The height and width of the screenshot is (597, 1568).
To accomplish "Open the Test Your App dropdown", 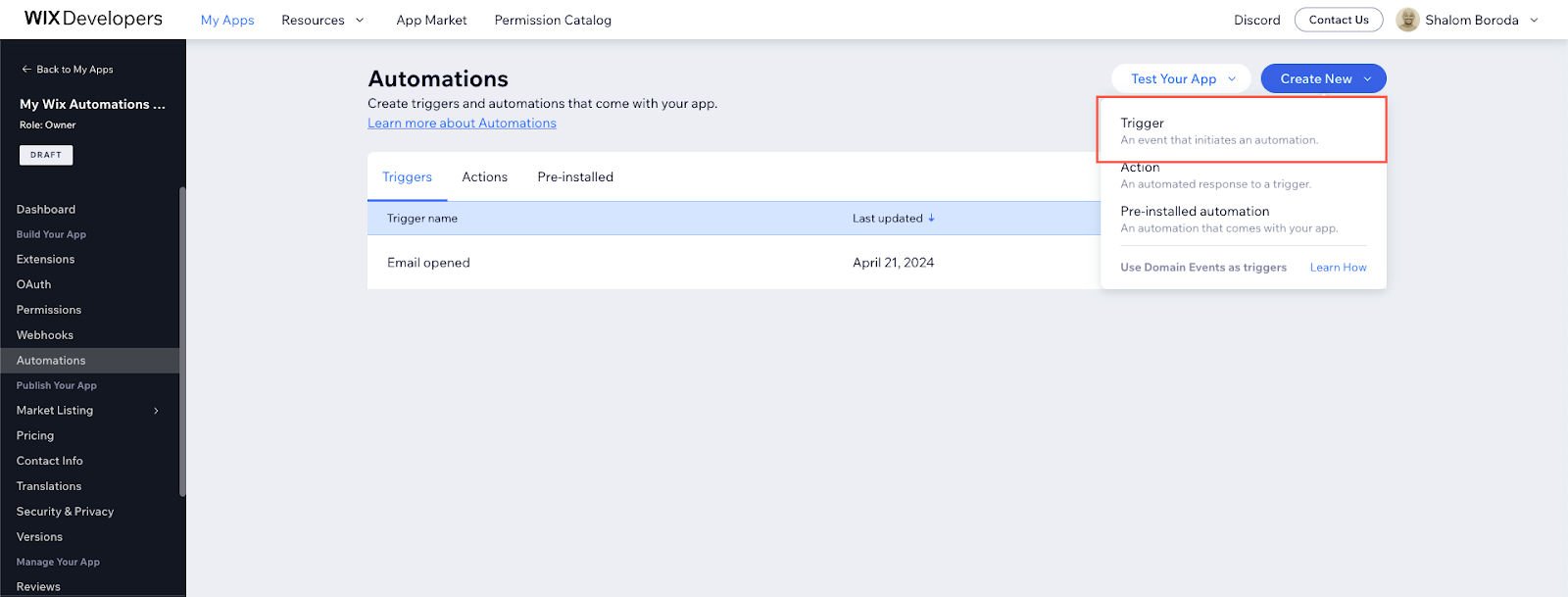I will 1181,78.
